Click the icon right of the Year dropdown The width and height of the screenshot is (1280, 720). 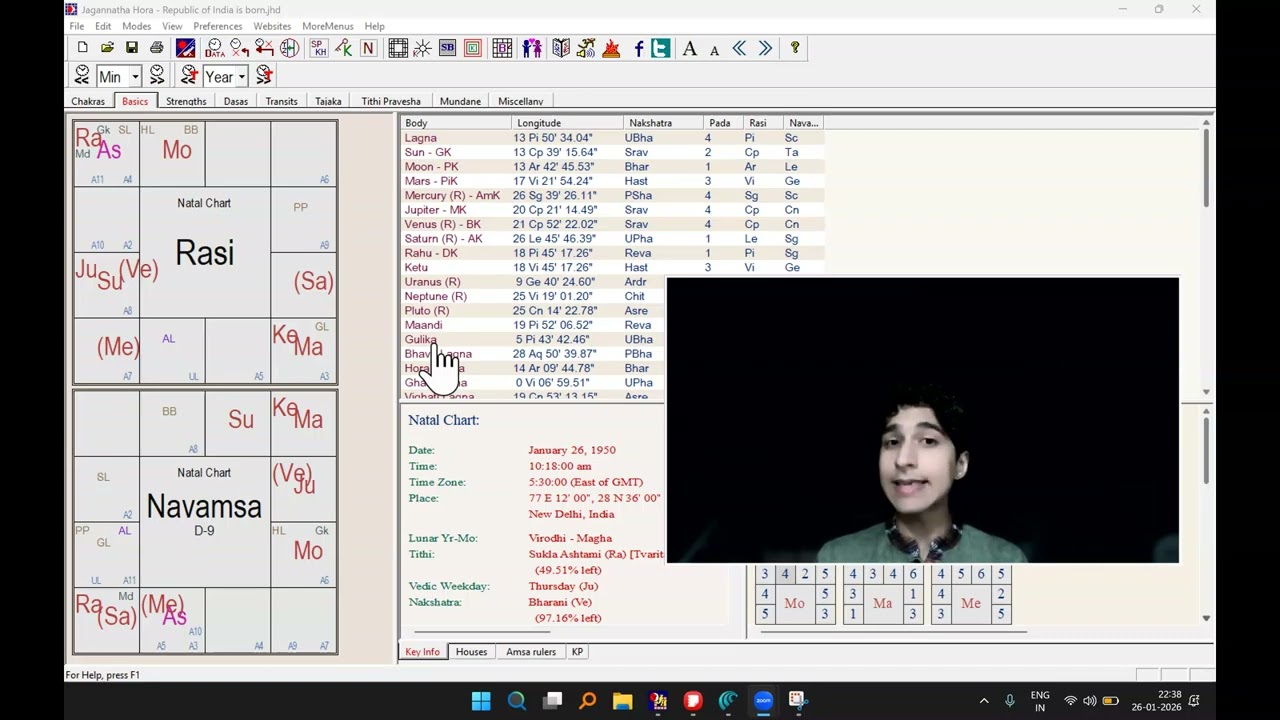[x=264, y=76]
